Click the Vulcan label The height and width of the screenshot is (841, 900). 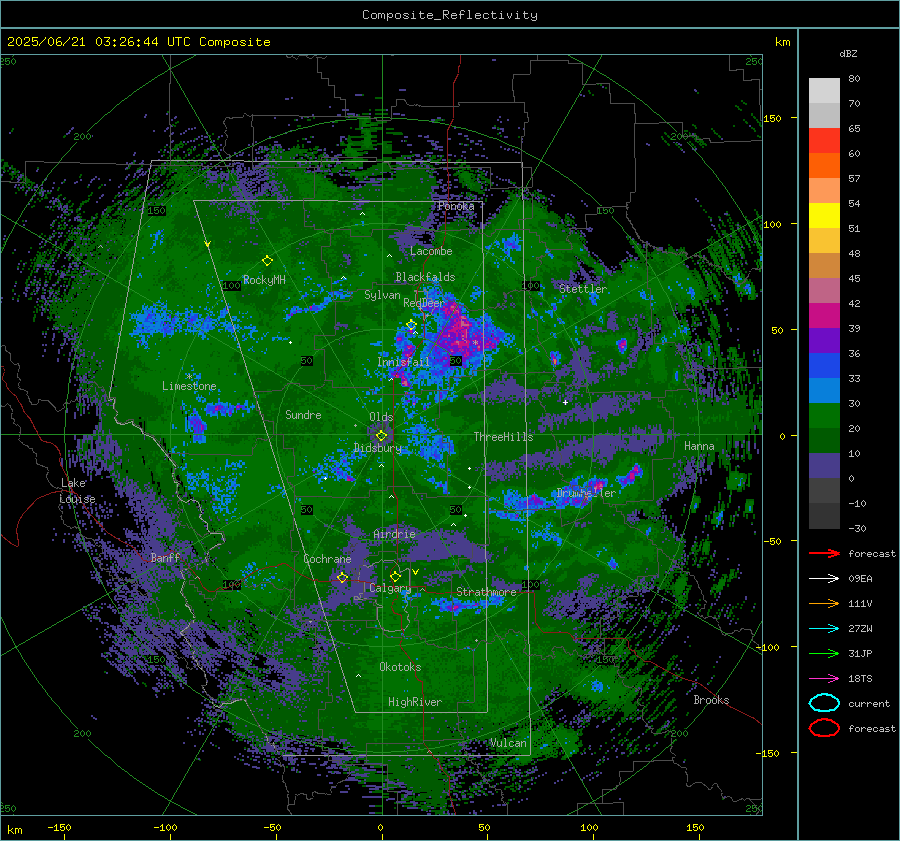[x=508, y=743]
